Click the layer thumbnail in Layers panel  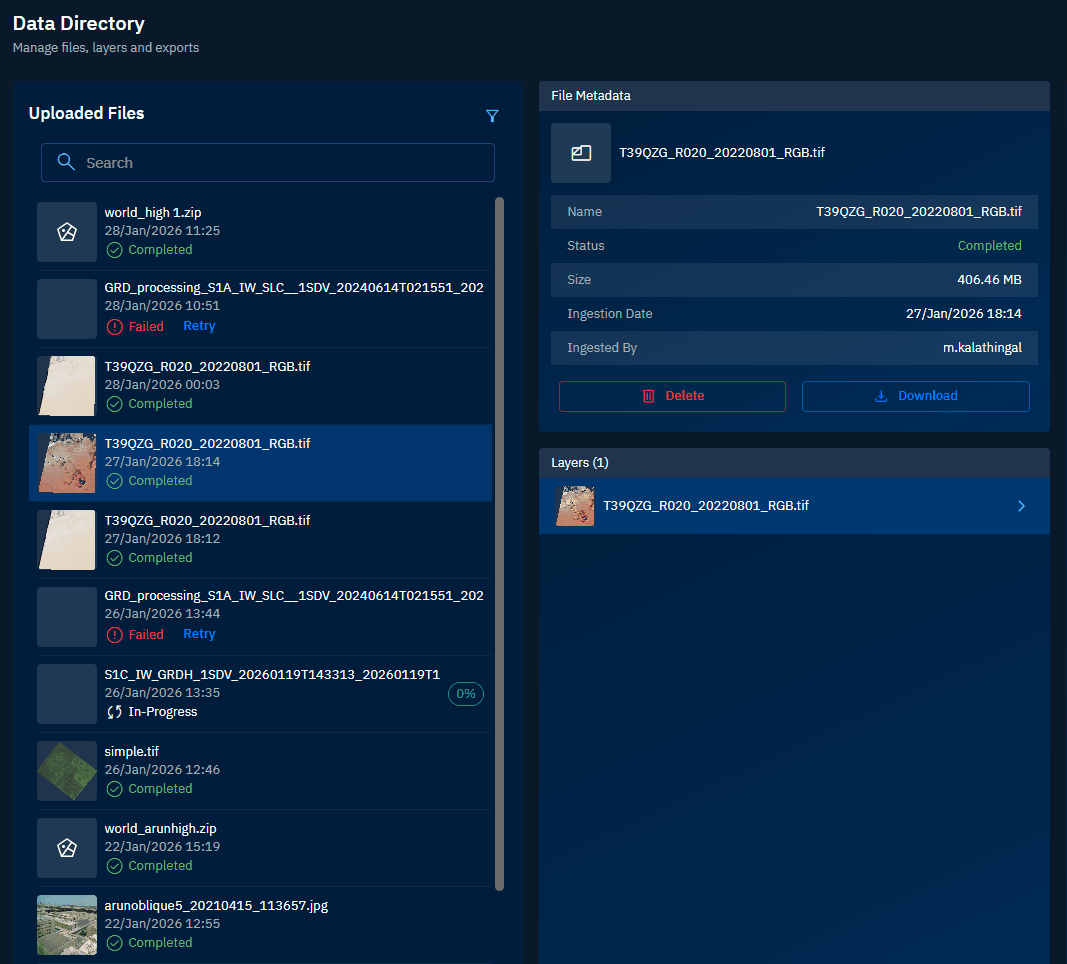coord(575,506)
